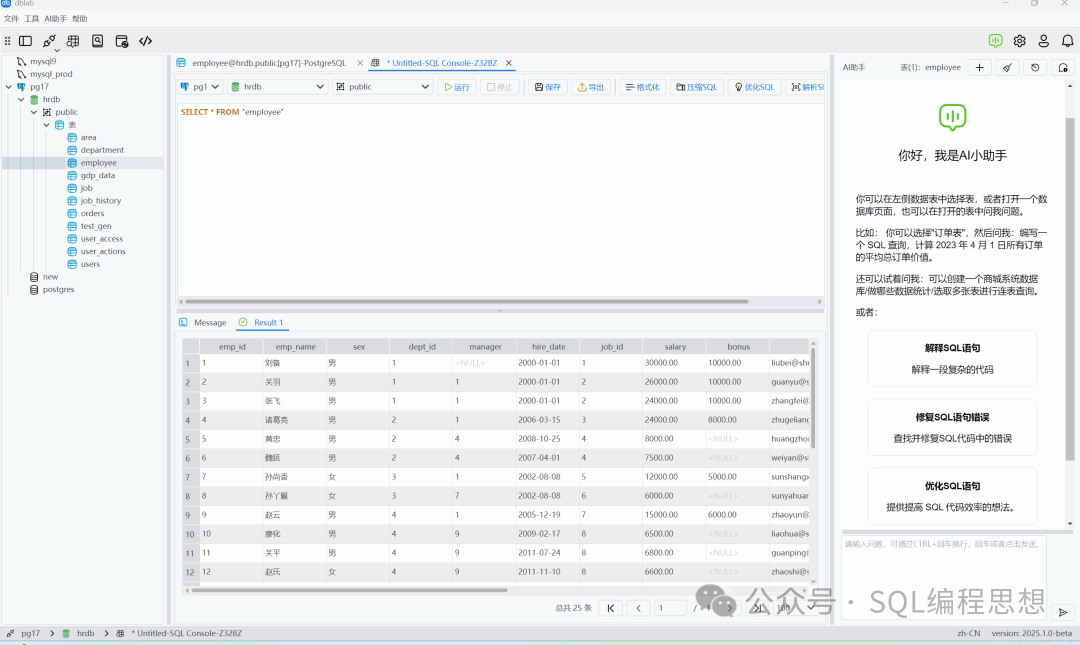The image size is (1080, 645).
Task: Click the result grid horizontal scrollbar
Action: [349, 590]
